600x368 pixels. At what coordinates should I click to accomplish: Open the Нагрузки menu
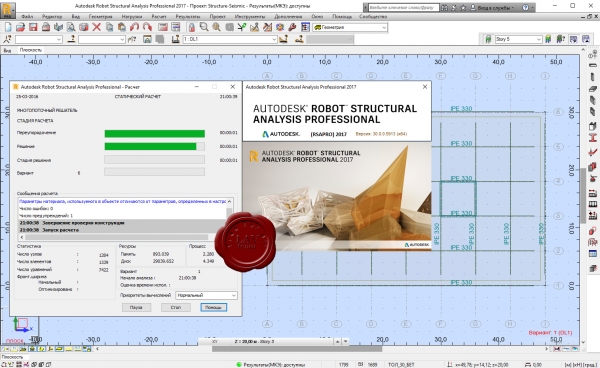click(132, 16)
